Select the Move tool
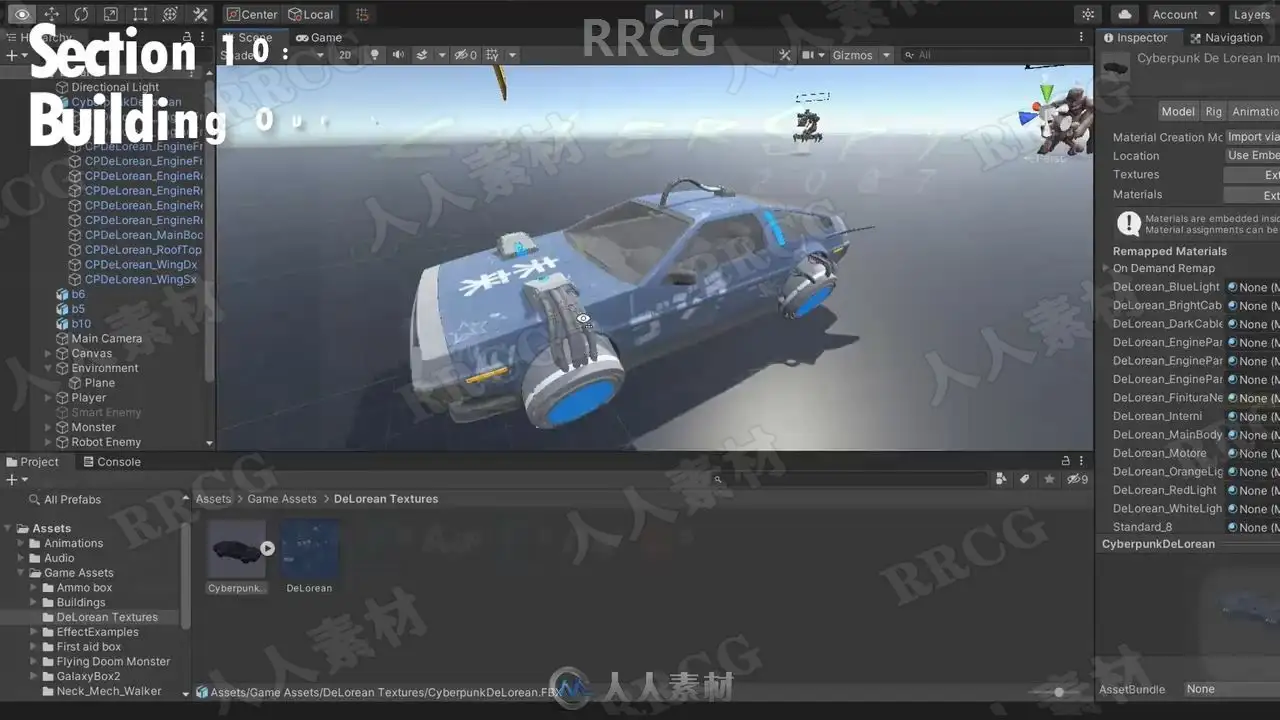 point(51,14)
